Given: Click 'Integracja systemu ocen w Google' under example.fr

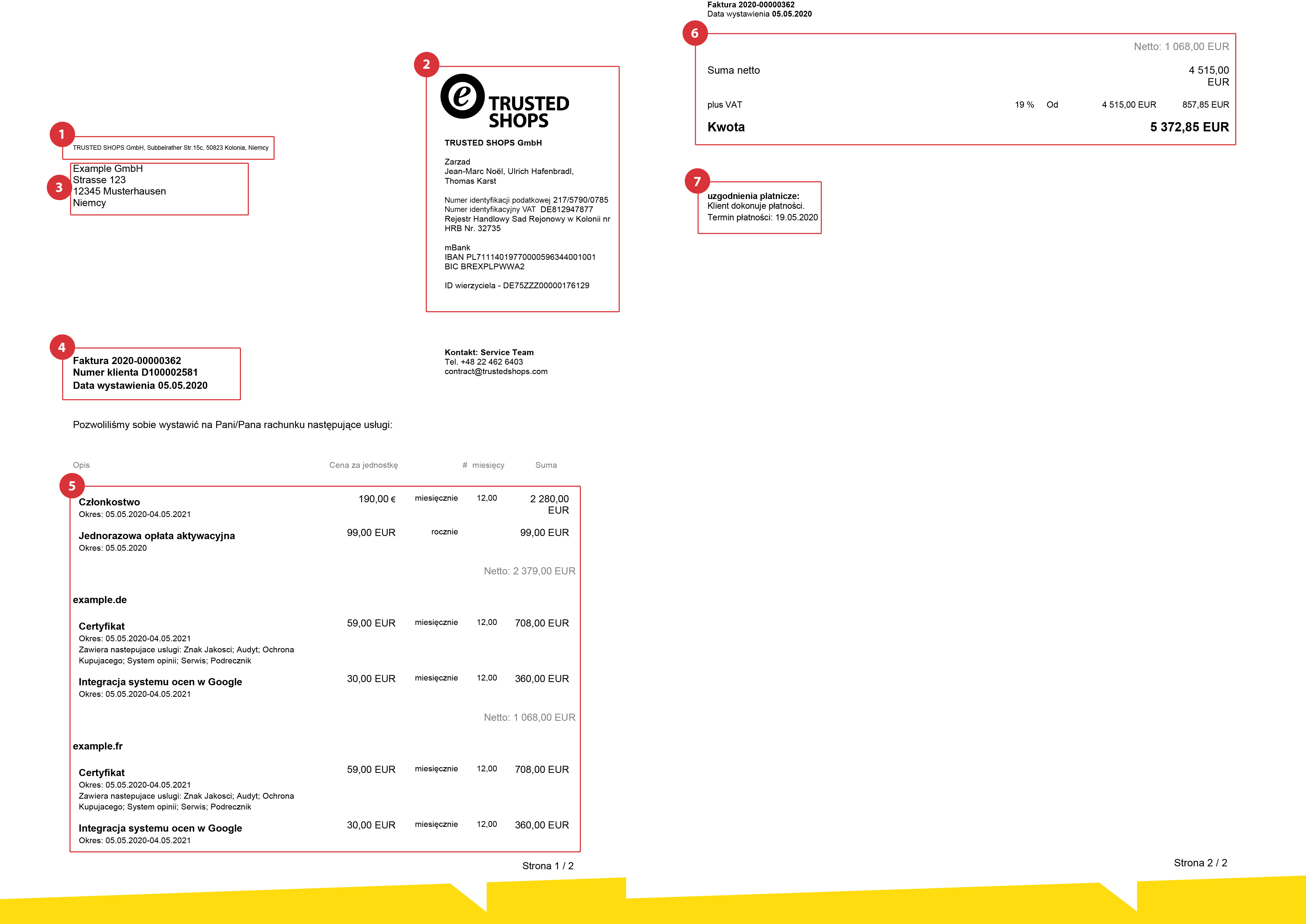Looking at the screenshot, I should point(160,828).
